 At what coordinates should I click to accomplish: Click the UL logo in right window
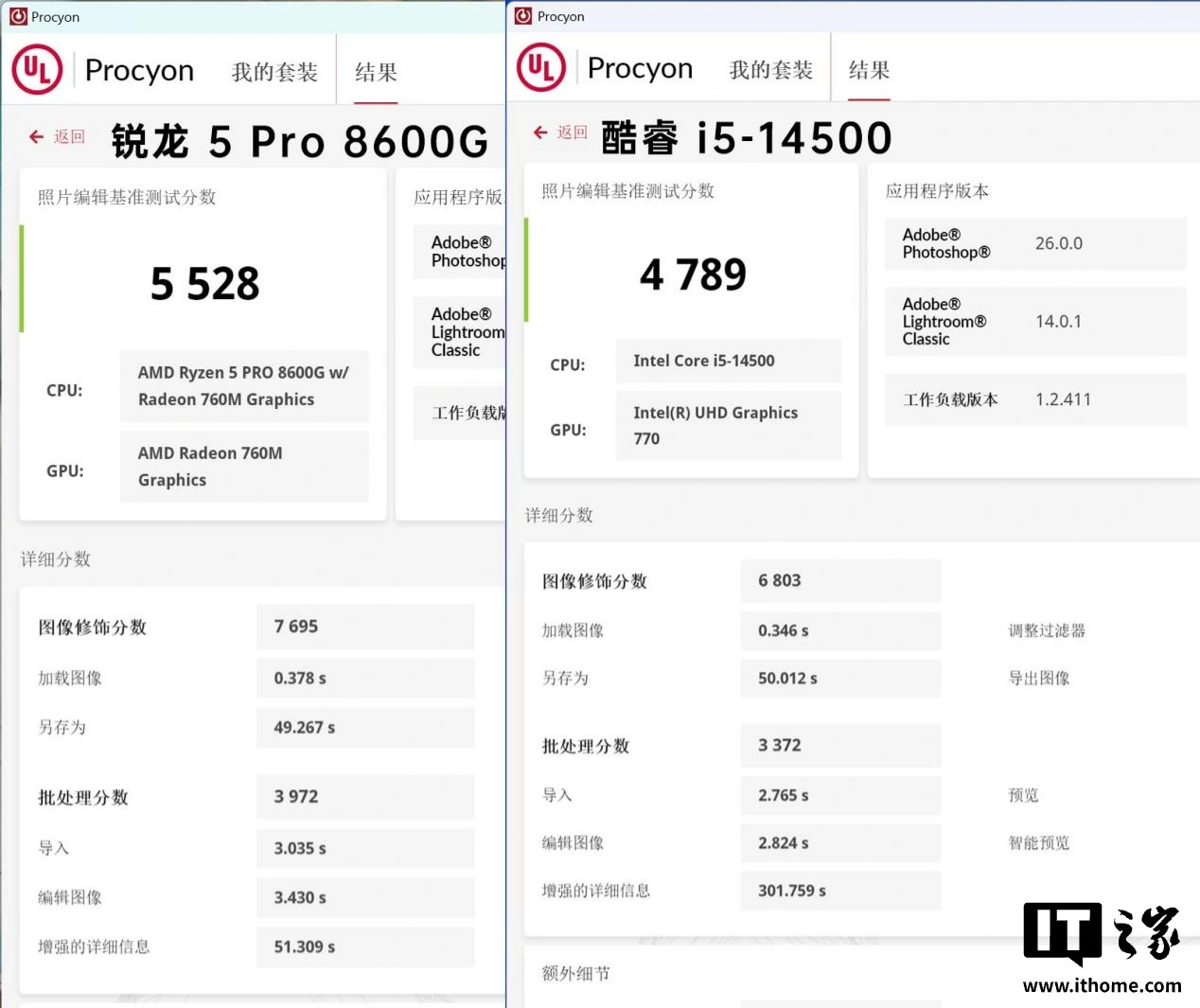pyautogui.click(x=541, y=67)
